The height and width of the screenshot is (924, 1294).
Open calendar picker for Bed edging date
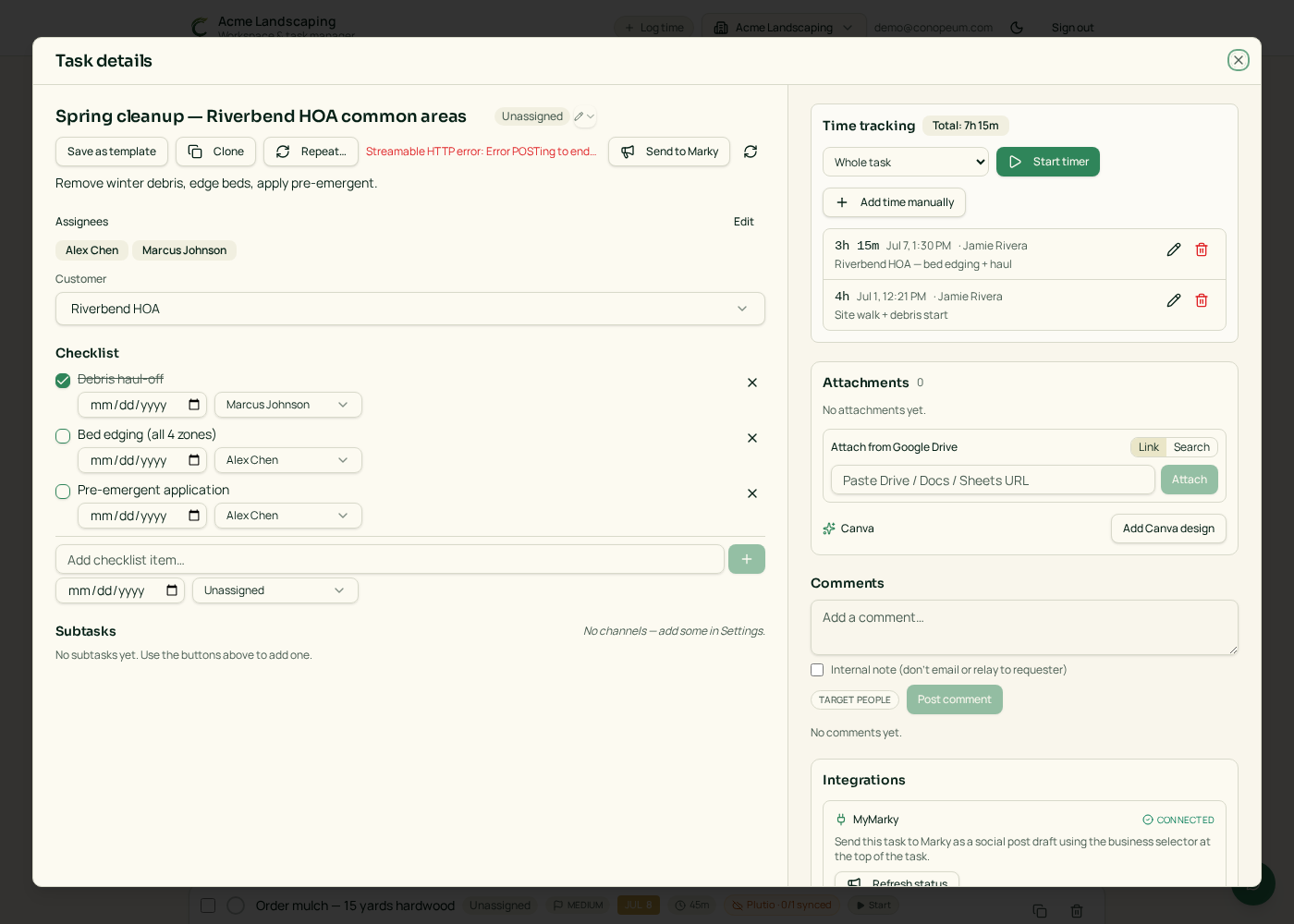(194, 460)
